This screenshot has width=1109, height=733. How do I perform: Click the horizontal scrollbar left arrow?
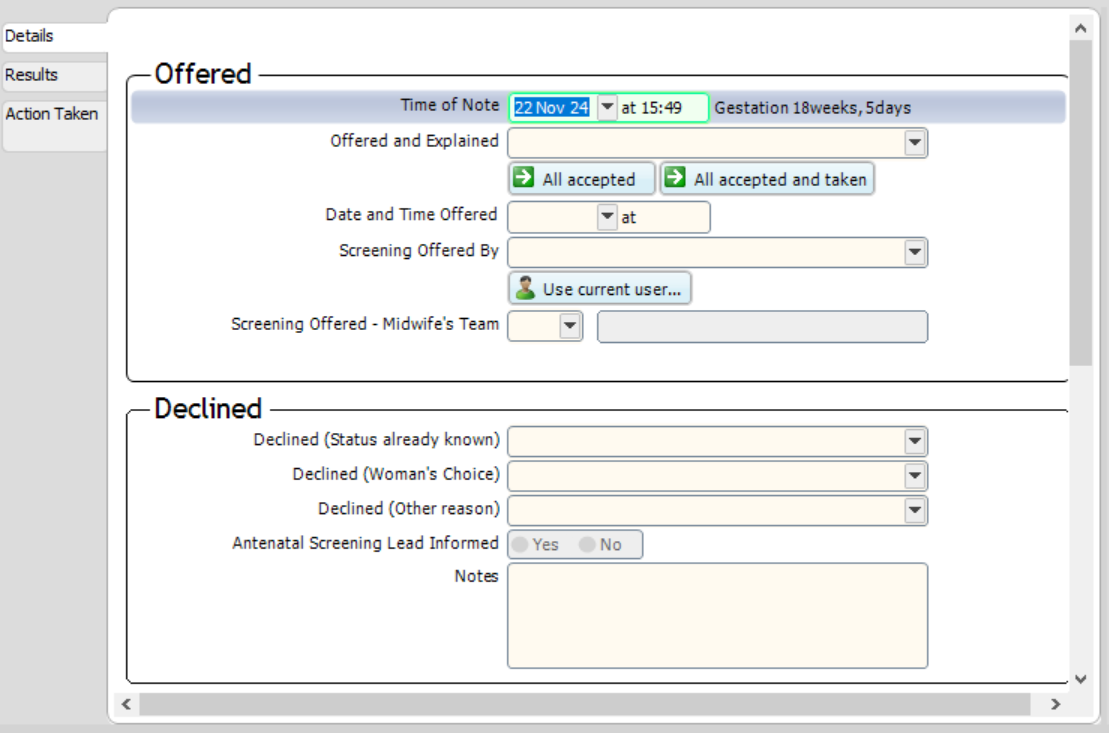coord(126,705)
